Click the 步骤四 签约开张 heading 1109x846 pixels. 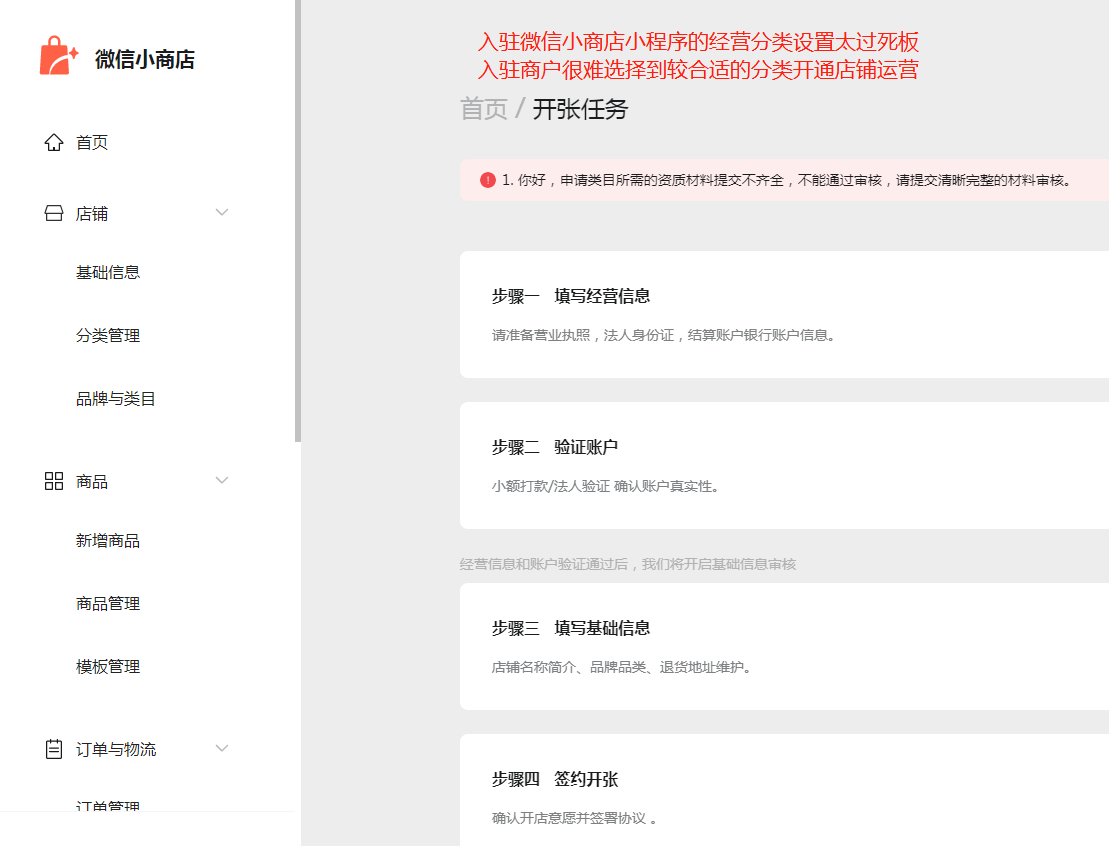554,780
